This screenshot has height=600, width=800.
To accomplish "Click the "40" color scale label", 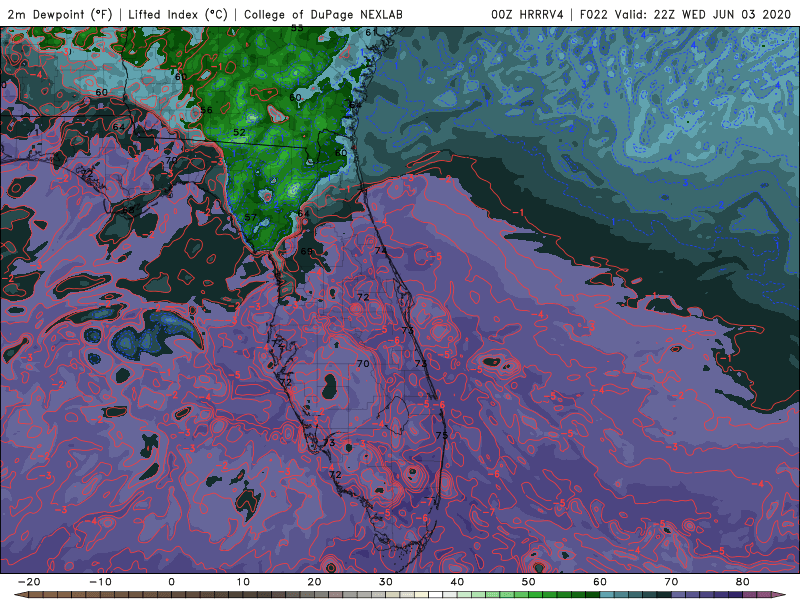I will (x=457, y=582).
